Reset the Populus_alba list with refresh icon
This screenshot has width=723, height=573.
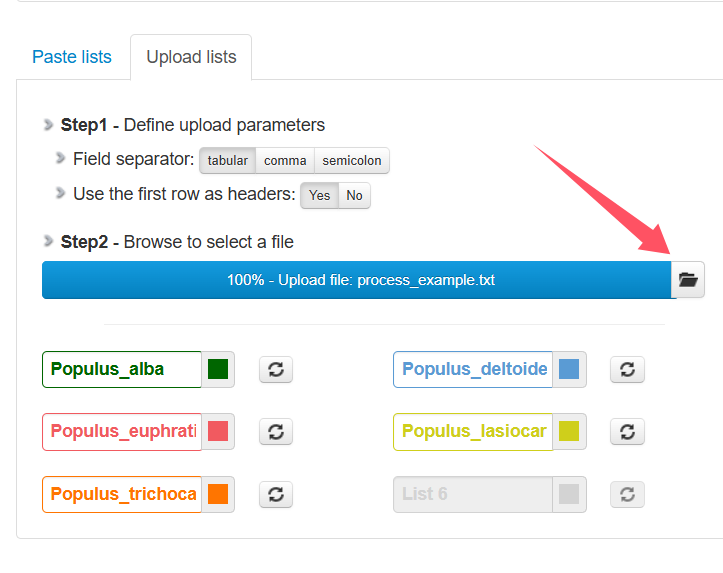click(276, 369)
